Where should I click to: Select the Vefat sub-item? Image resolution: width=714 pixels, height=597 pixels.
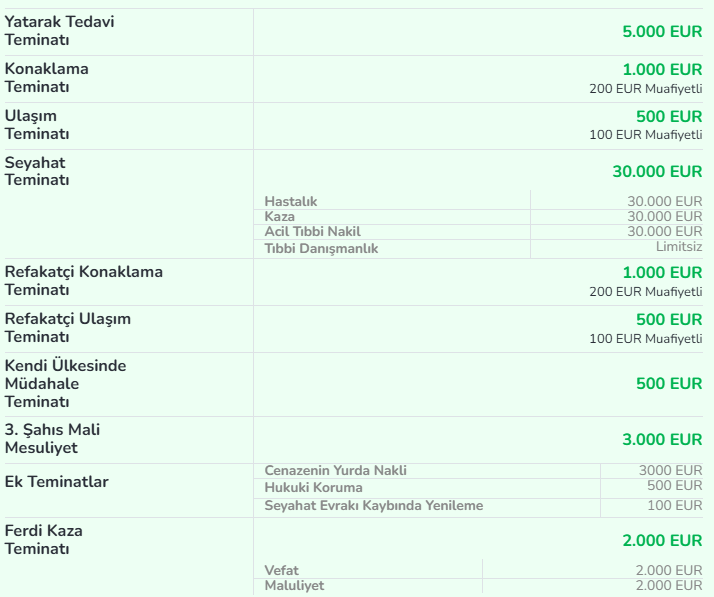coord(281,571)
